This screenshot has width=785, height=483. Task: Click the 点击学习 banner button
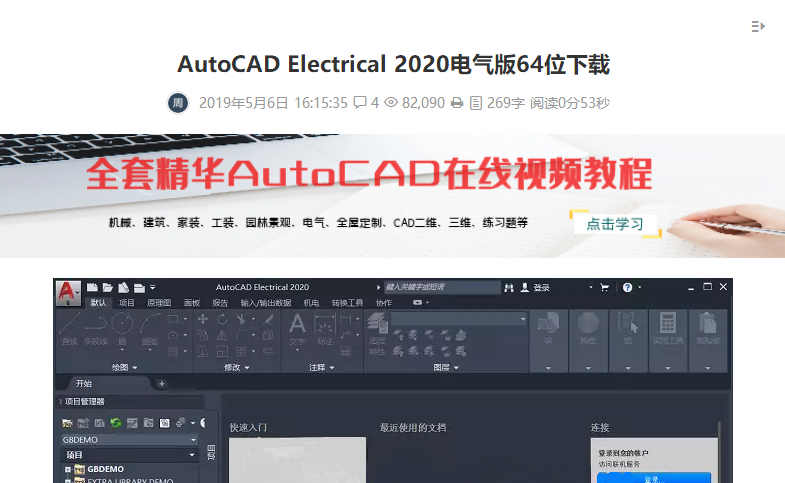tap(615, 224)
